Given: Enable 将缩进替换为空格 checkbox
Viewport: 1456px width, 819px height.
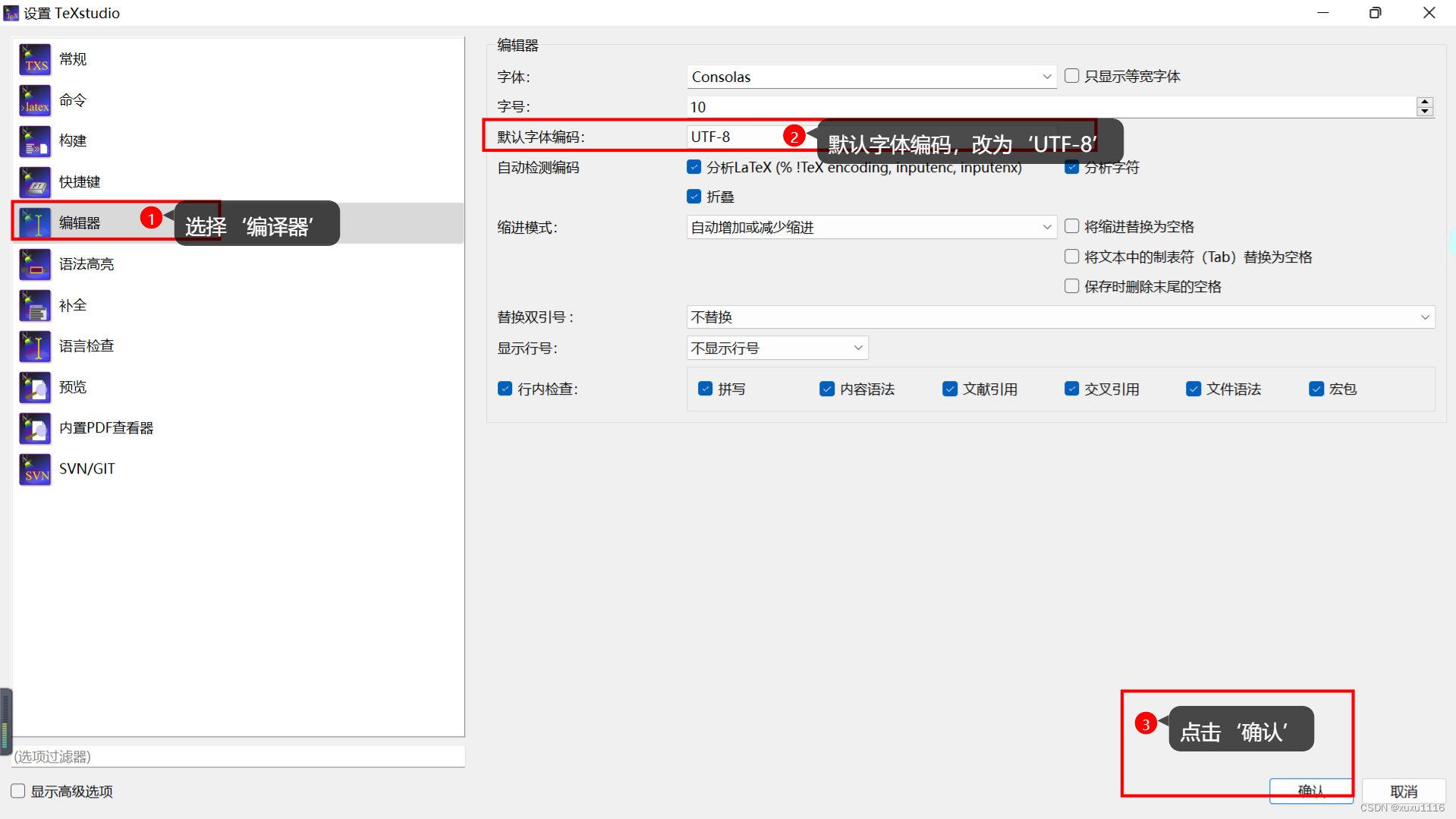Looking at the screenshot, I should click(1071, 226).
